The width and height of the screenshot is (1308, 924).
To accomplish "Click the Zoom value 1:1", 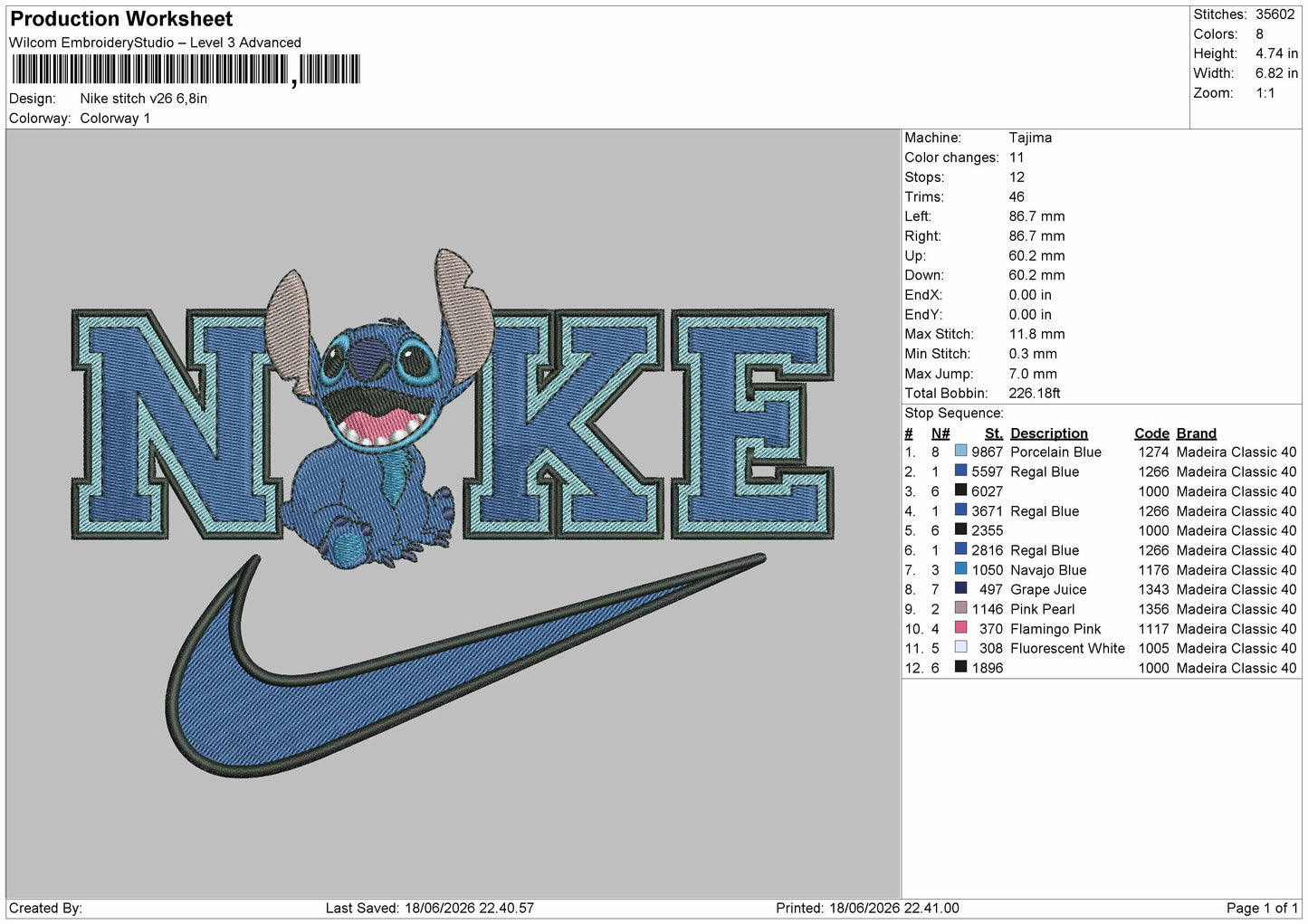I will 1265,93.
